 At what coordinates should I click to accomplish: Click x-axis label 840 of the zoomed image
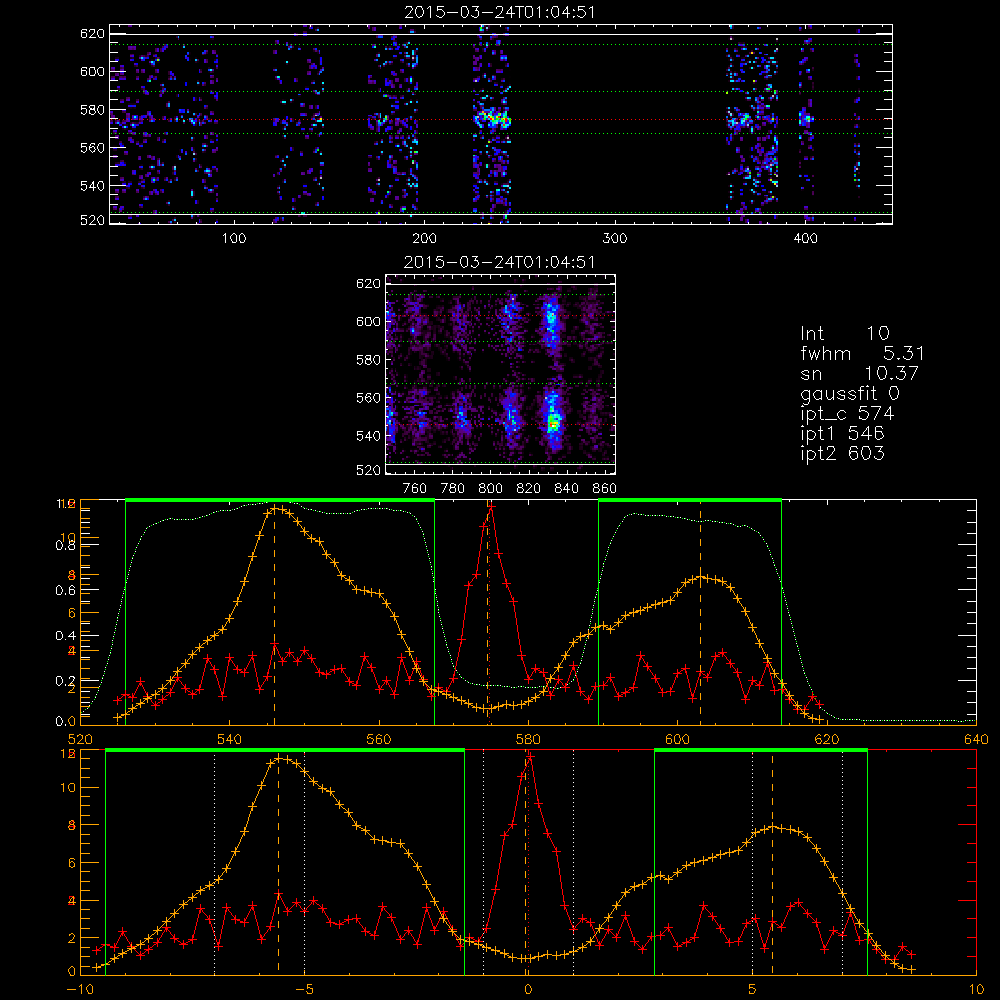coord(566,489)
